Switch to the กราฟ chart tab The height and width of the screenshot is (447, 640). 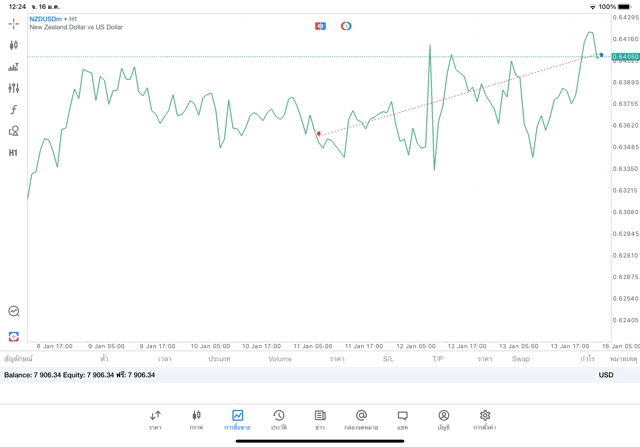[196, 420]
